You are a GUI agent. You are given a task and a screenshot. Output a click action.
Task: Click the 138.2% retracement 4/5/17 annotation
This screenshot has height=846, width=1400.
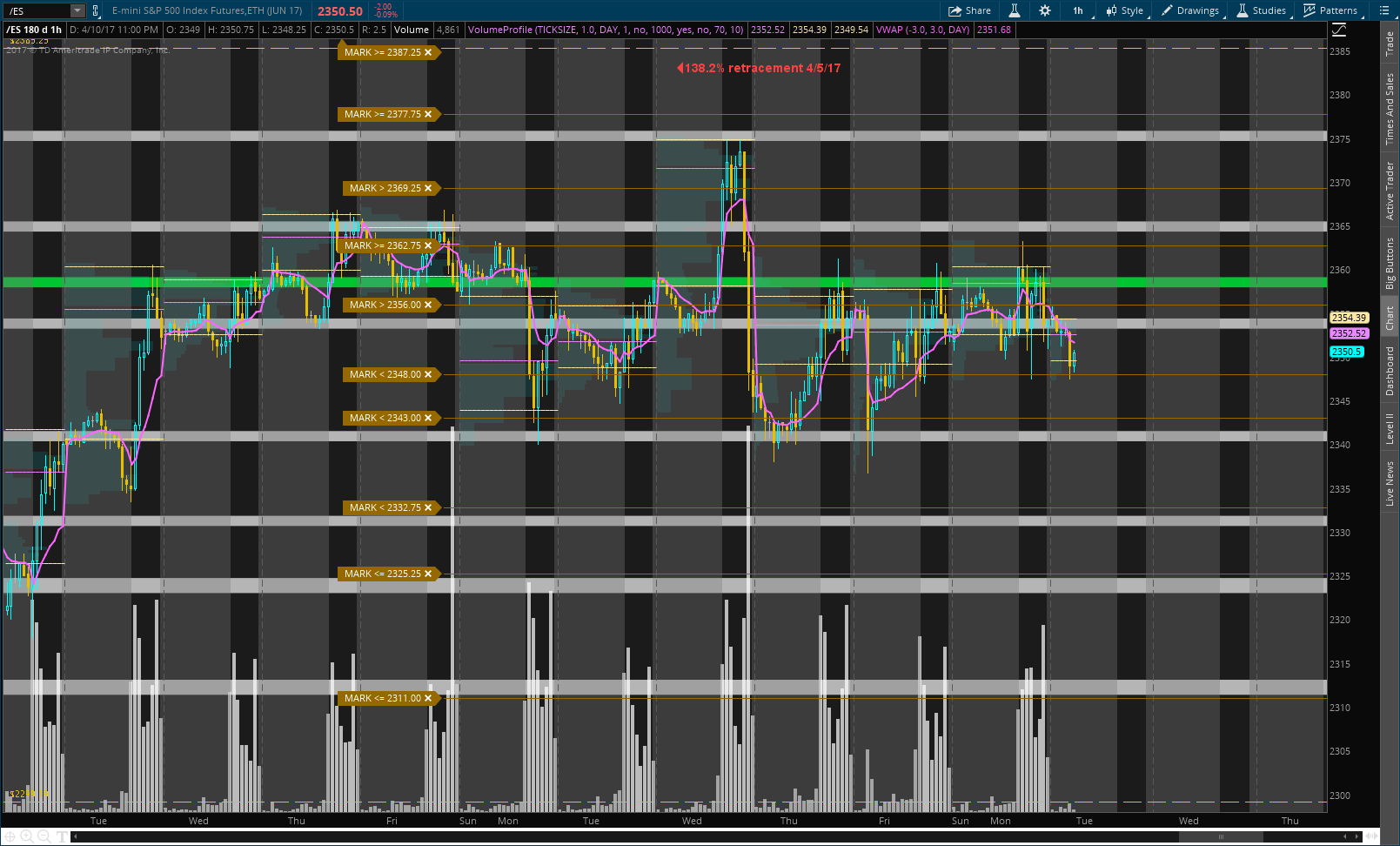[x=760, y=68]
